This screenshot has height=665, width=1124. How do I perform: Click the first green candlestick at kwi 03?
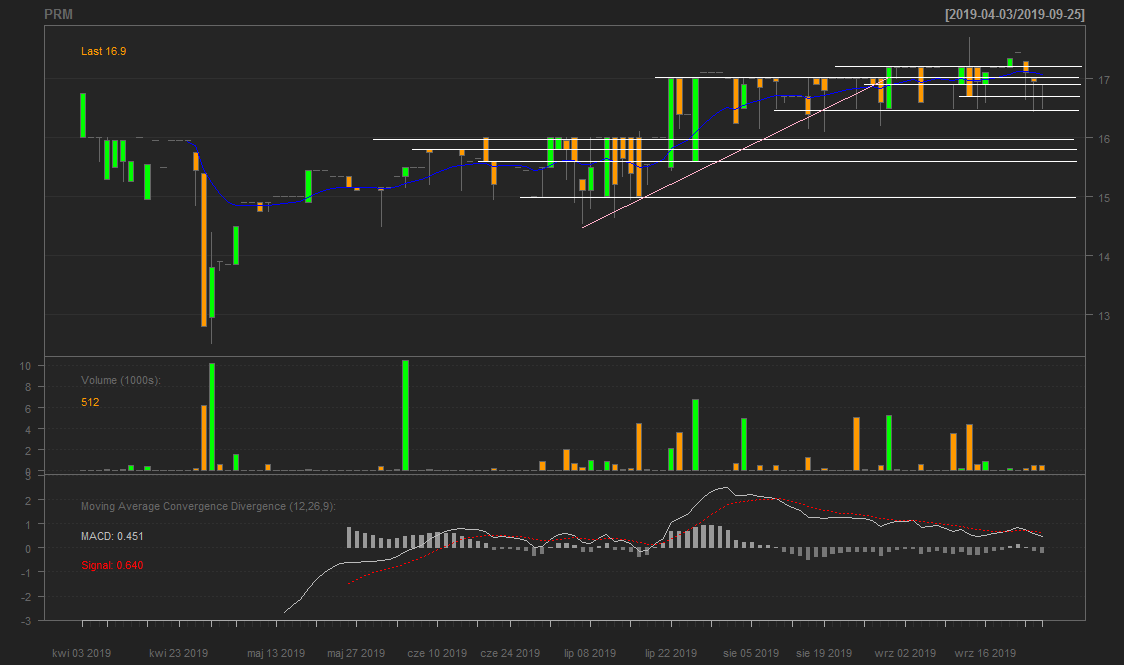click(x=83, y=115)
